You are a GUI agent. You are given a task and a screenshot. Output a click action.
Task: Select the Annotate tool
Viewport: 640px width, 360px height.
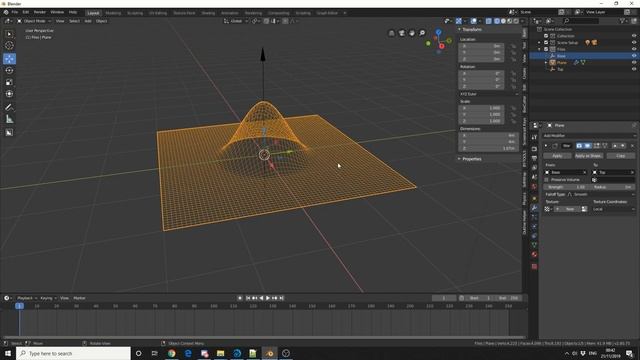[x=9, y=107]
